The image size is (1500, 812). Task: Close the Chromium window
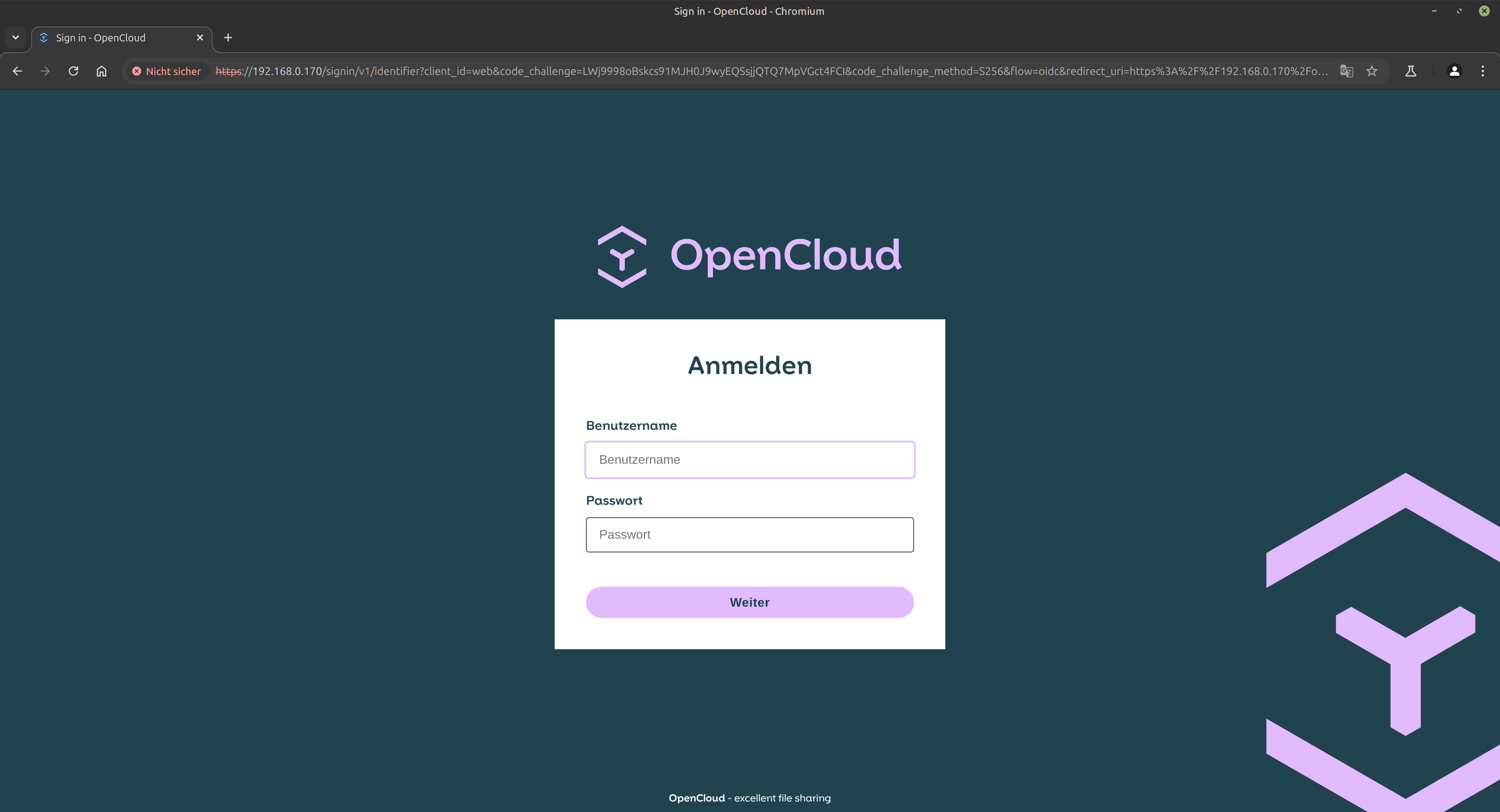(x=1484, y=11)
